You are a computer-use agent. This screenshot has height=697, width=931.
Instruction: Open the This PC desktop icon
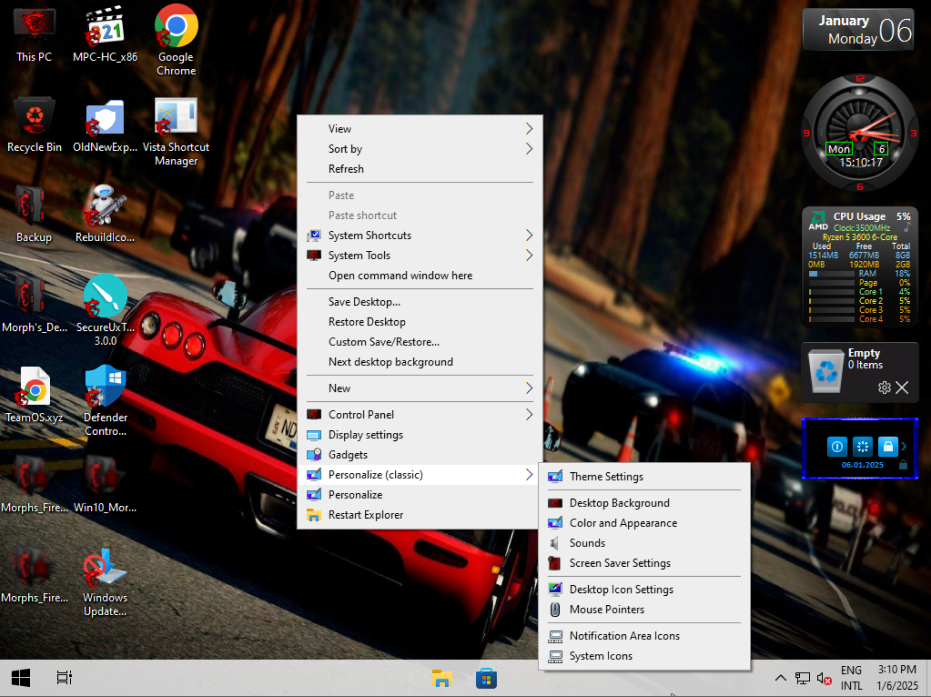pos(34,35)
